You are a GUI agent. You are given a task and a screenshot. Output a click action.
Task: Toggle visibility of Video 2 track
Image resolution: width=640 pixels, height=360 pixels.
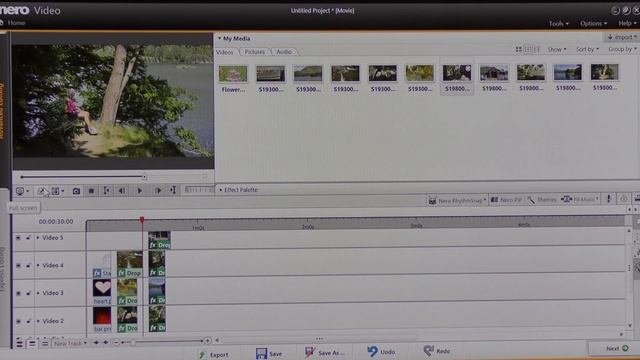tap(18, 321)
